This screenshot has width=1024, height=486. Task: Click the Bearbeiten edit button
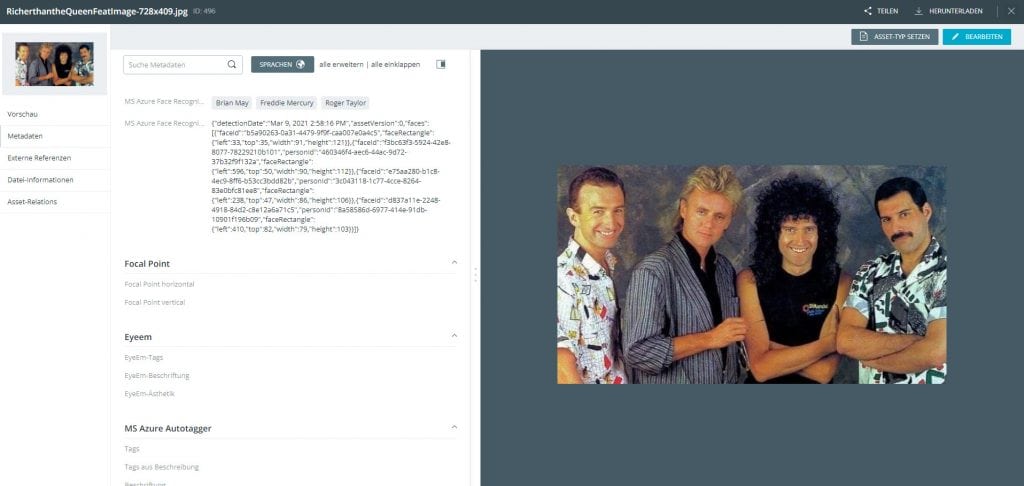click(976, 37)
